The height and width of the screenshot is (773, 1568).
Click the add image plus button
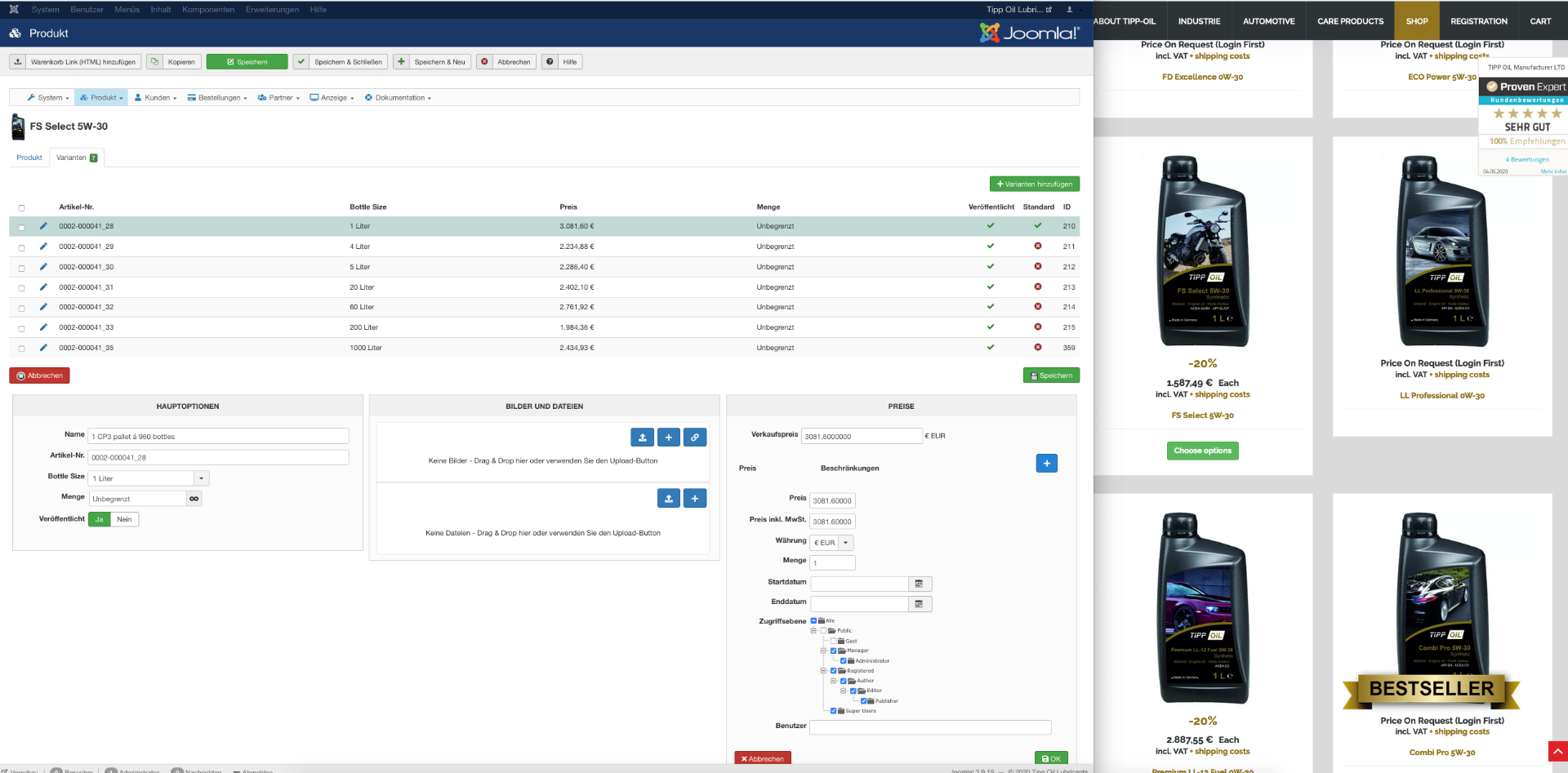(x=669, y=438)
